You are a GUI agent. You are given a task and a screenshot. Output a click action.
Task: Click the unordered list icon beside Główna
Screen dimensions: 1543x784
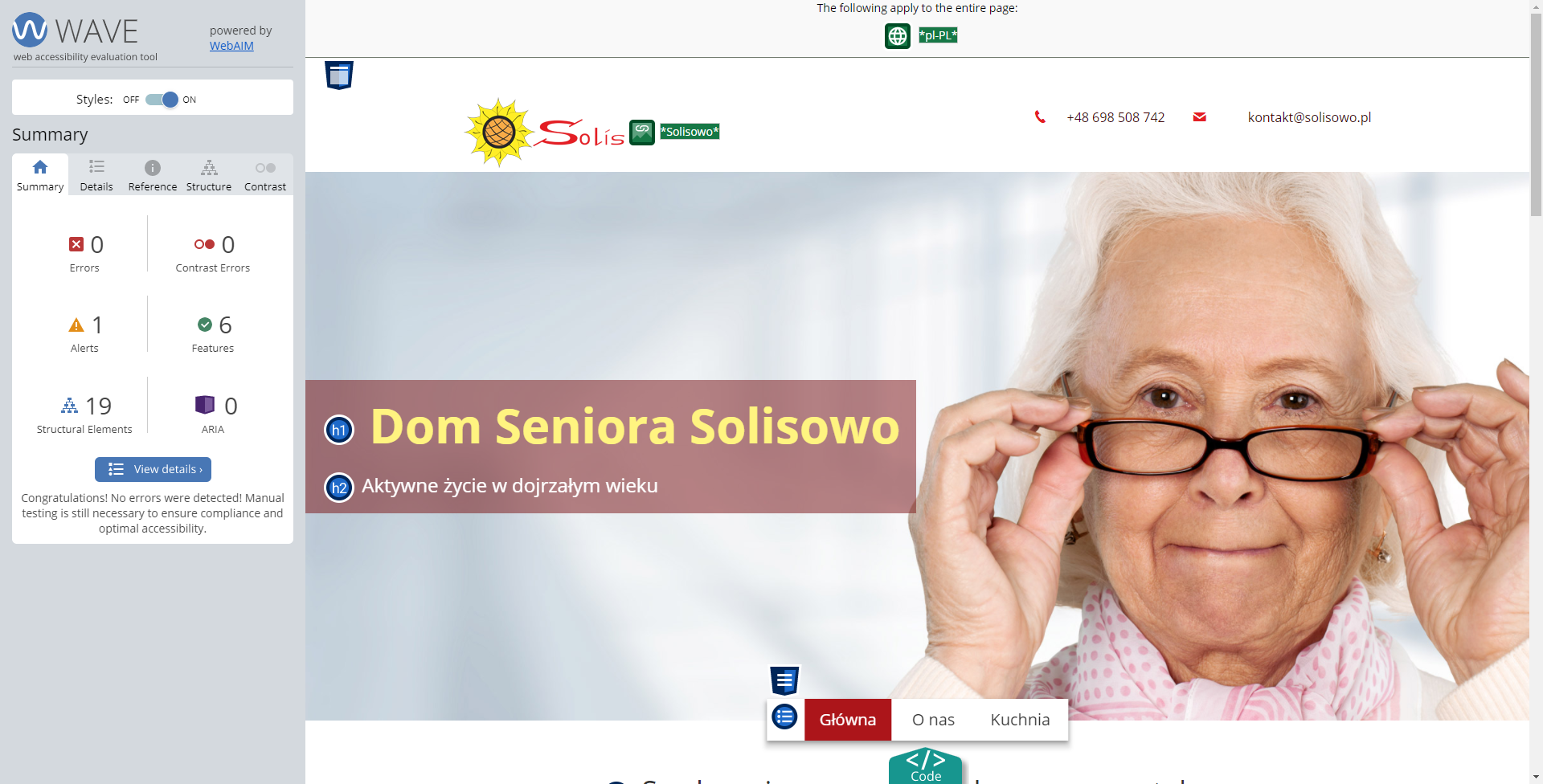point(784,717)
